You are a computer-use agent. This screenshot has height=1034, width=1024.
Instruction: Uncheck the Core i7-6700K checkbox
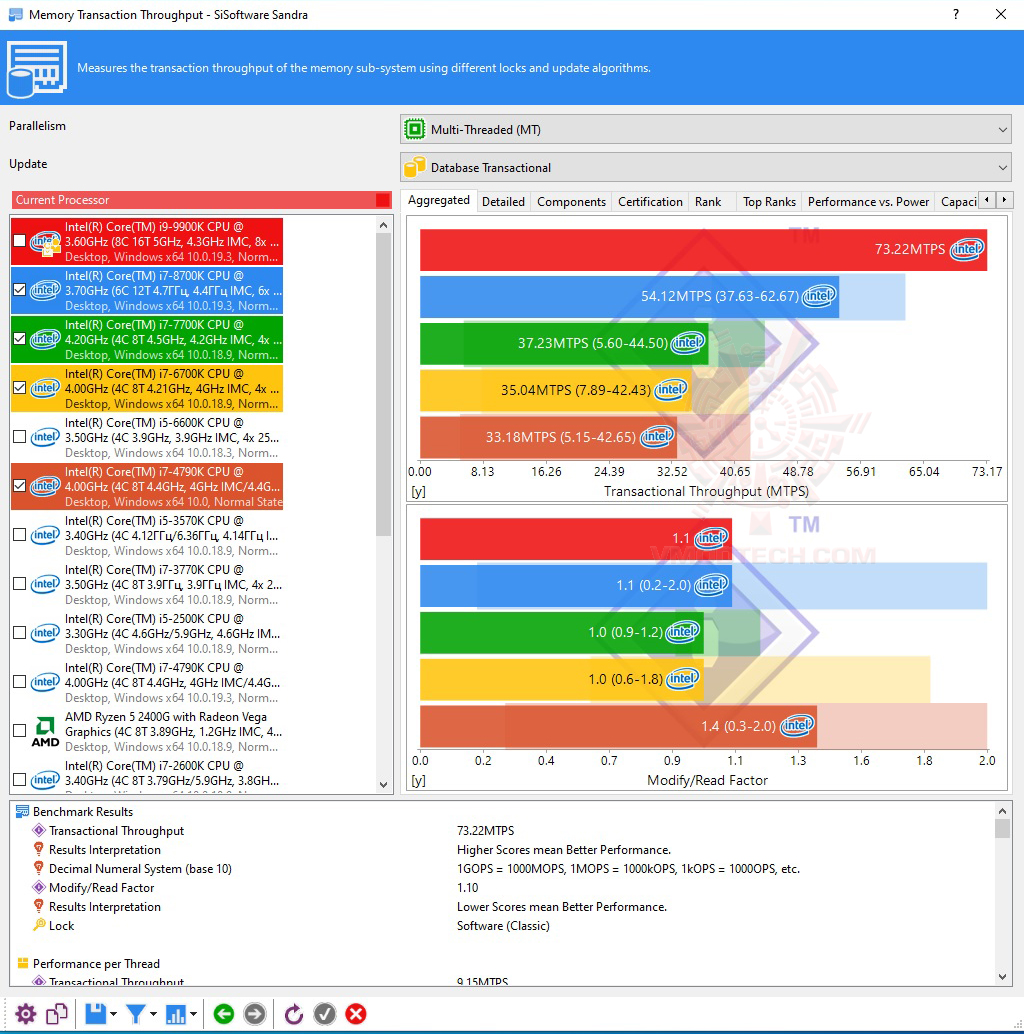point(20,388)
